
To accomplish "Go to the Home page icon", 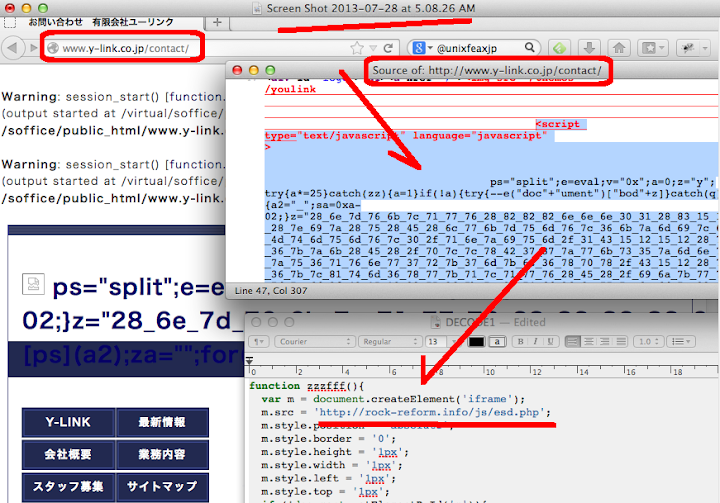I will click(x=619, y=48).
